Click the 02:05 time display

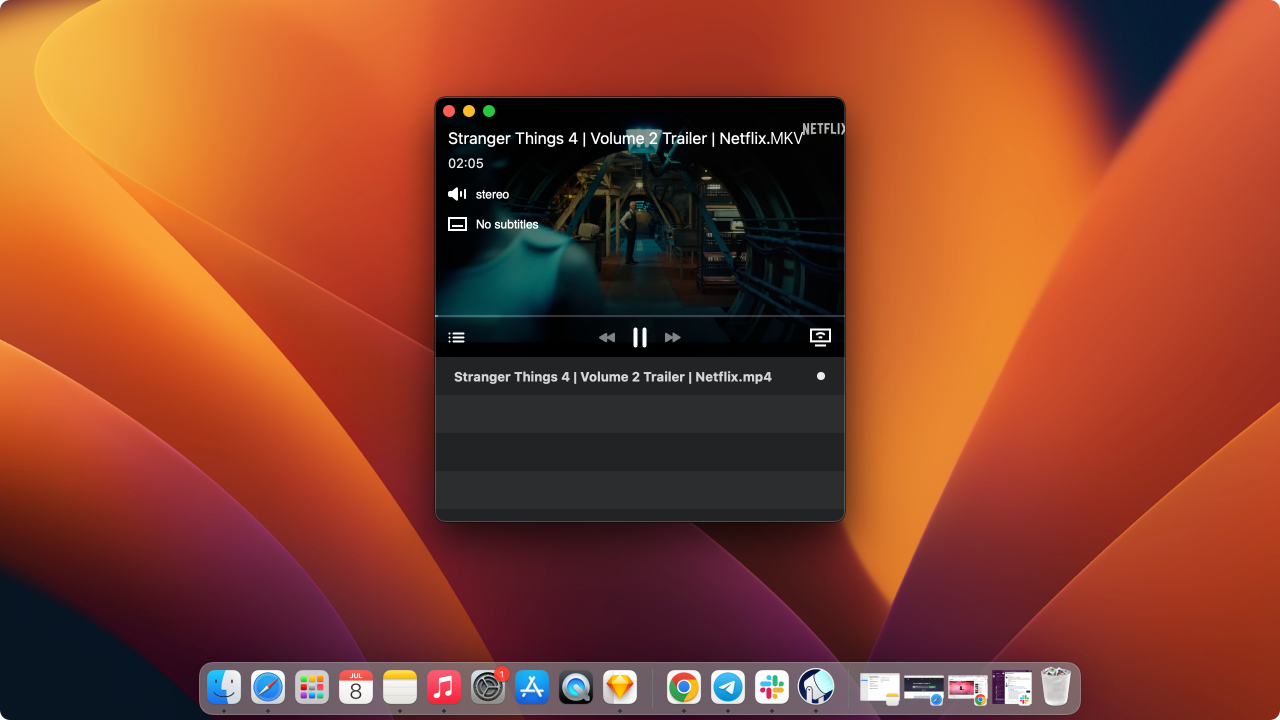pyautogui.click(x=466, y=163)
